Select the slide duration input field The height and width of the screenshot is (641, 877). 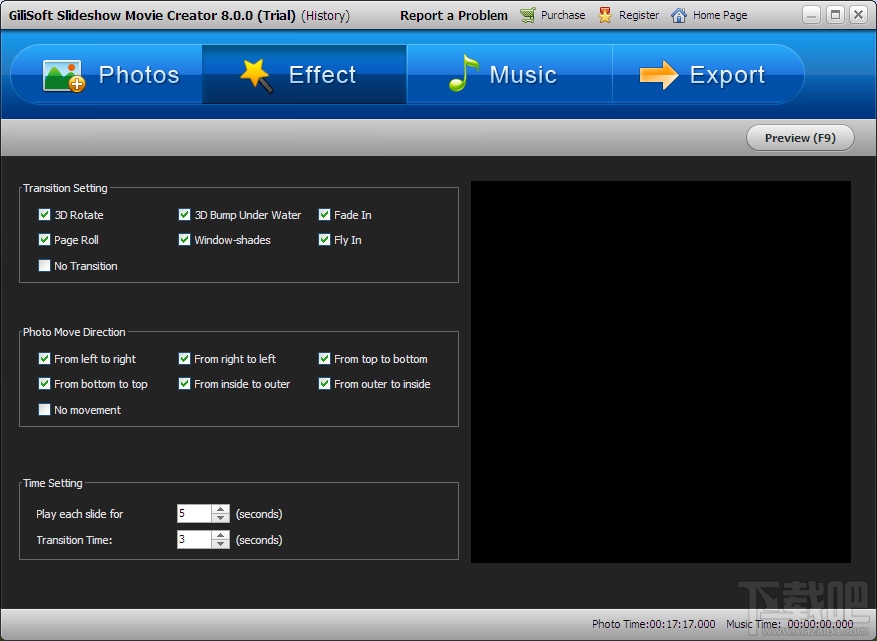[192, 513]
